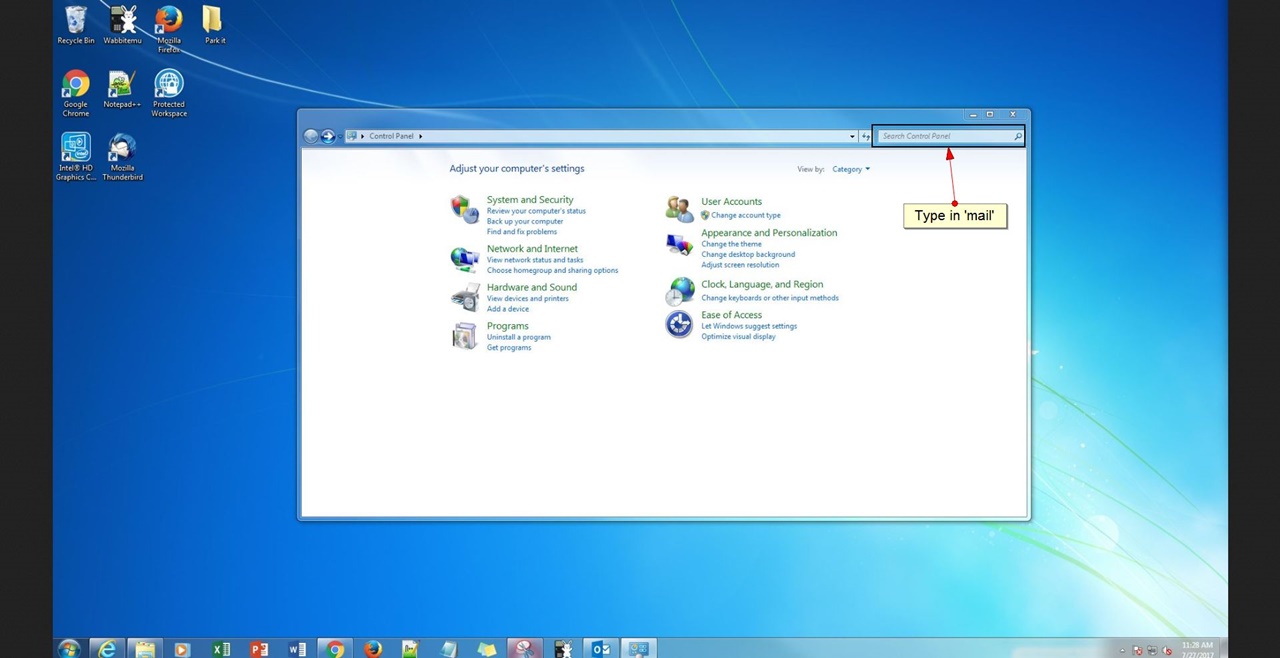Open the Programs category heading
1280x658 pixels.
tap(508, 326)
